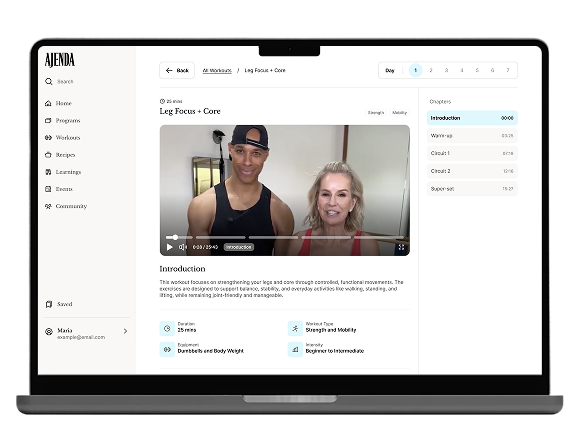Screen dimensions: 580x445
Task: Click the Home house icon
Action: [48, 103]
